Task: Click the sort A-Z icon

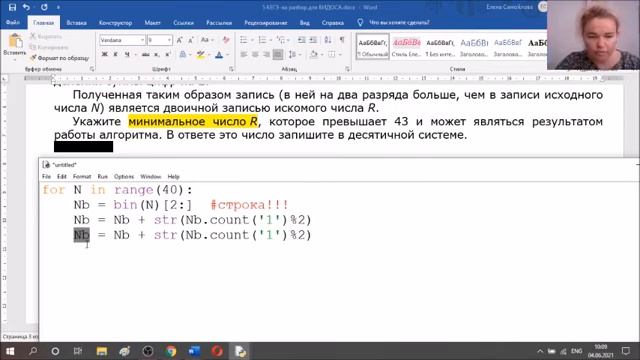Action: pos(328,40)
